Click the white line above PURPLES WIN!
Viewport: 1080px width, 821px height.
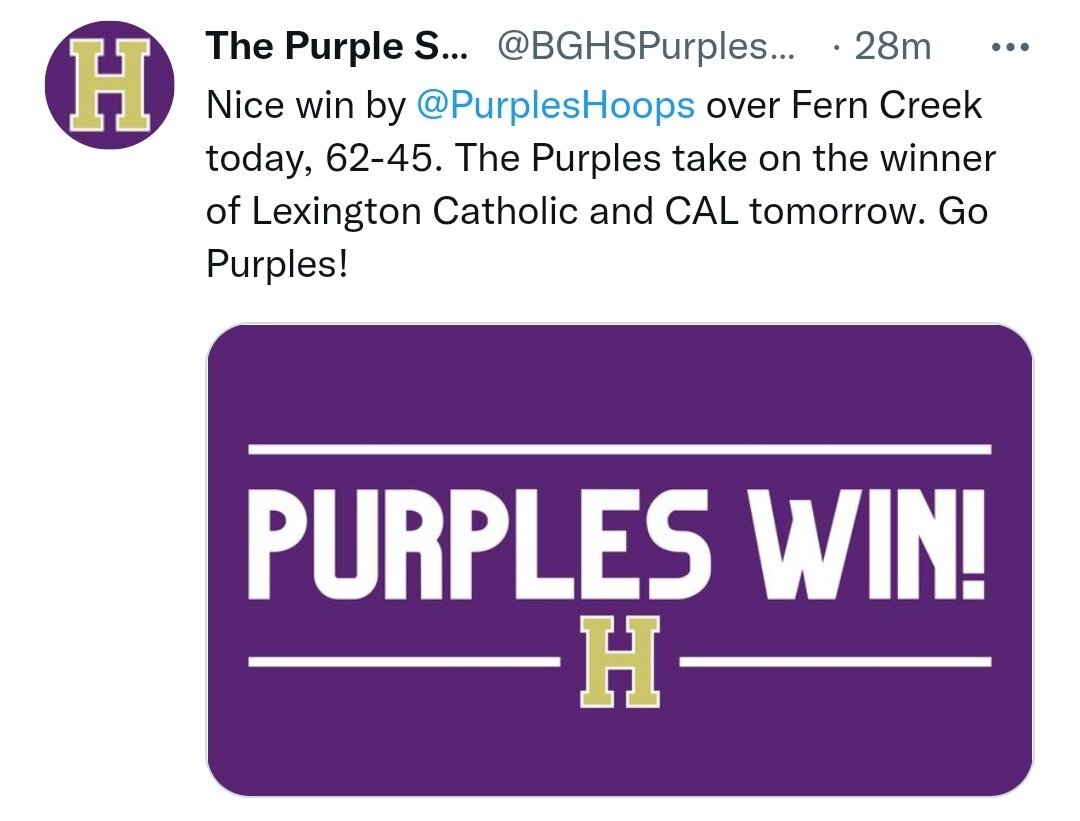619,450
